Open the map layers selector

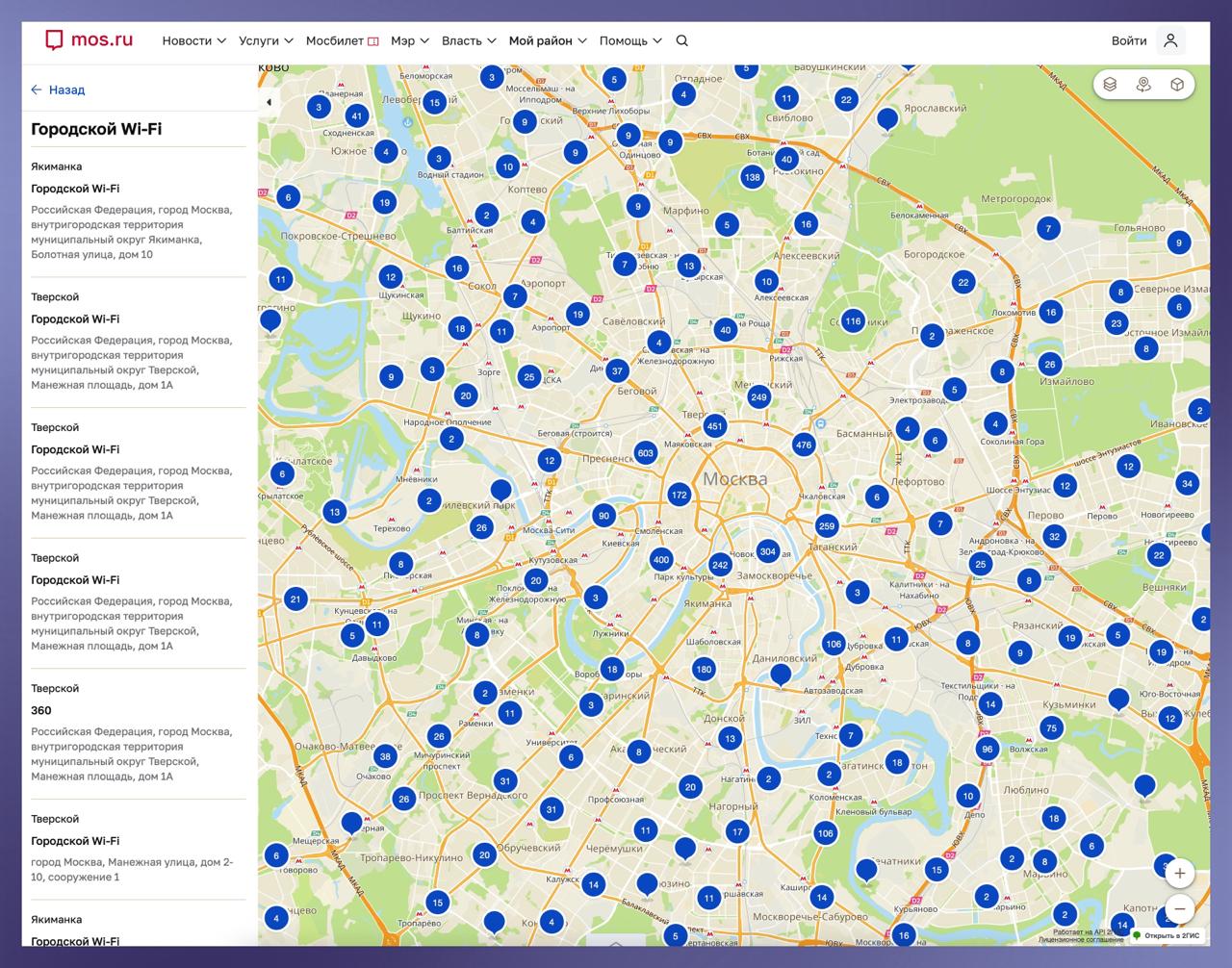coord(1110,85)
